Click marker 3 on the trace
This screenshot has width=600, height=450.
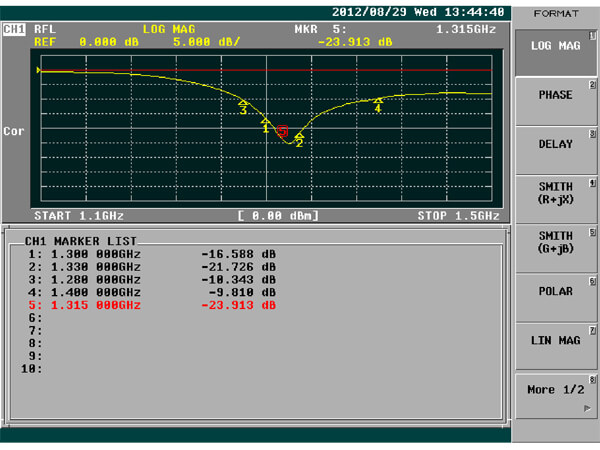point(243,107)
